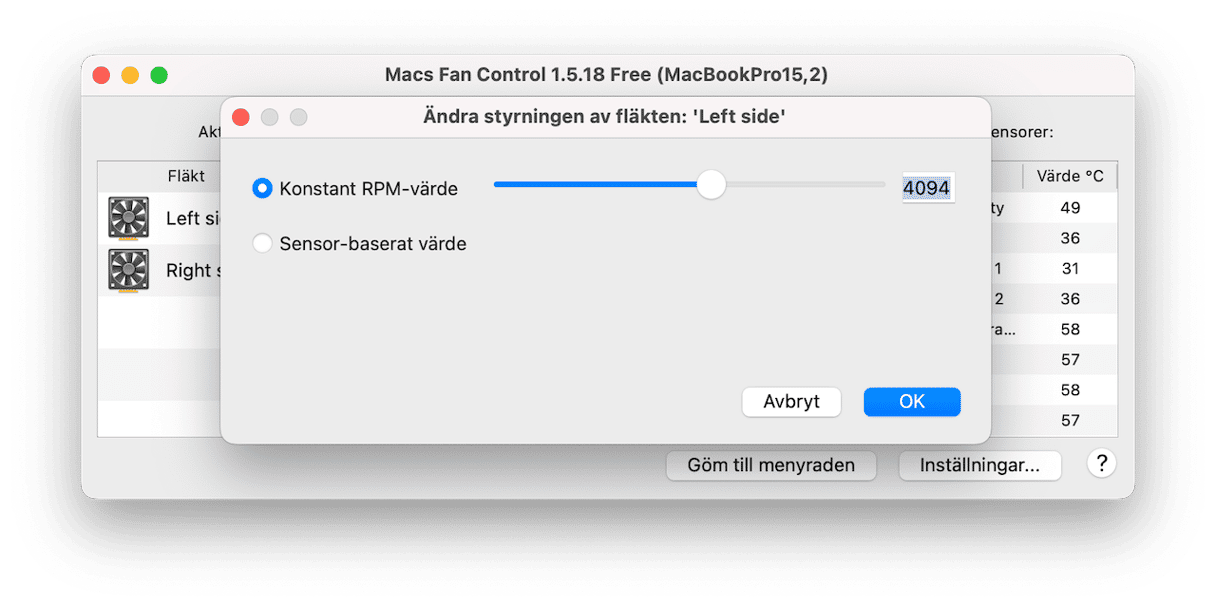Viewport: 1216px width, 606px height.
Task: Select Sensor-baserat värde radio button
Action: (x=262, y=243)
